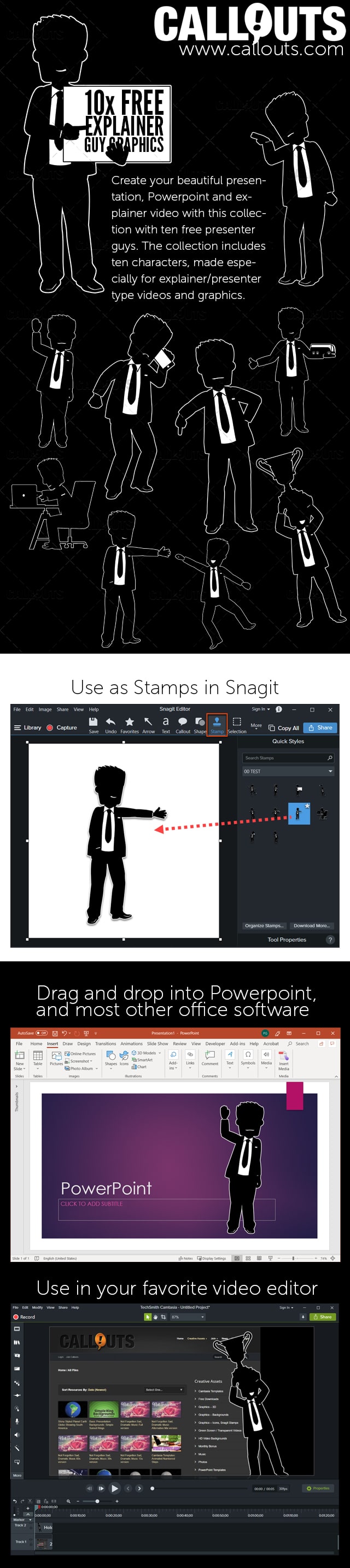Click the Camtasia voice narration microphone icon

click(x=17, y=1420)
